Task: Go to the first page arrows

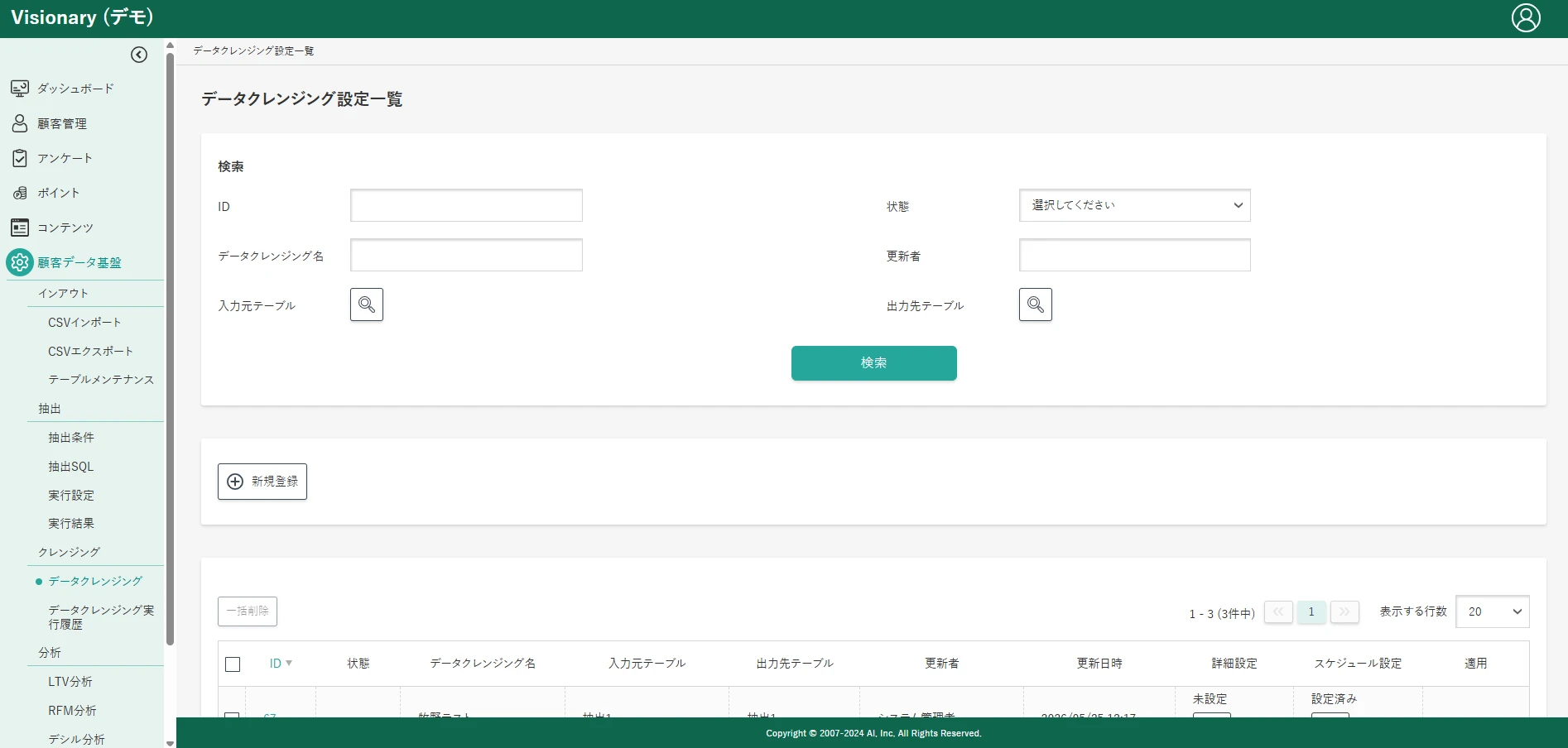Action: 1278,612
